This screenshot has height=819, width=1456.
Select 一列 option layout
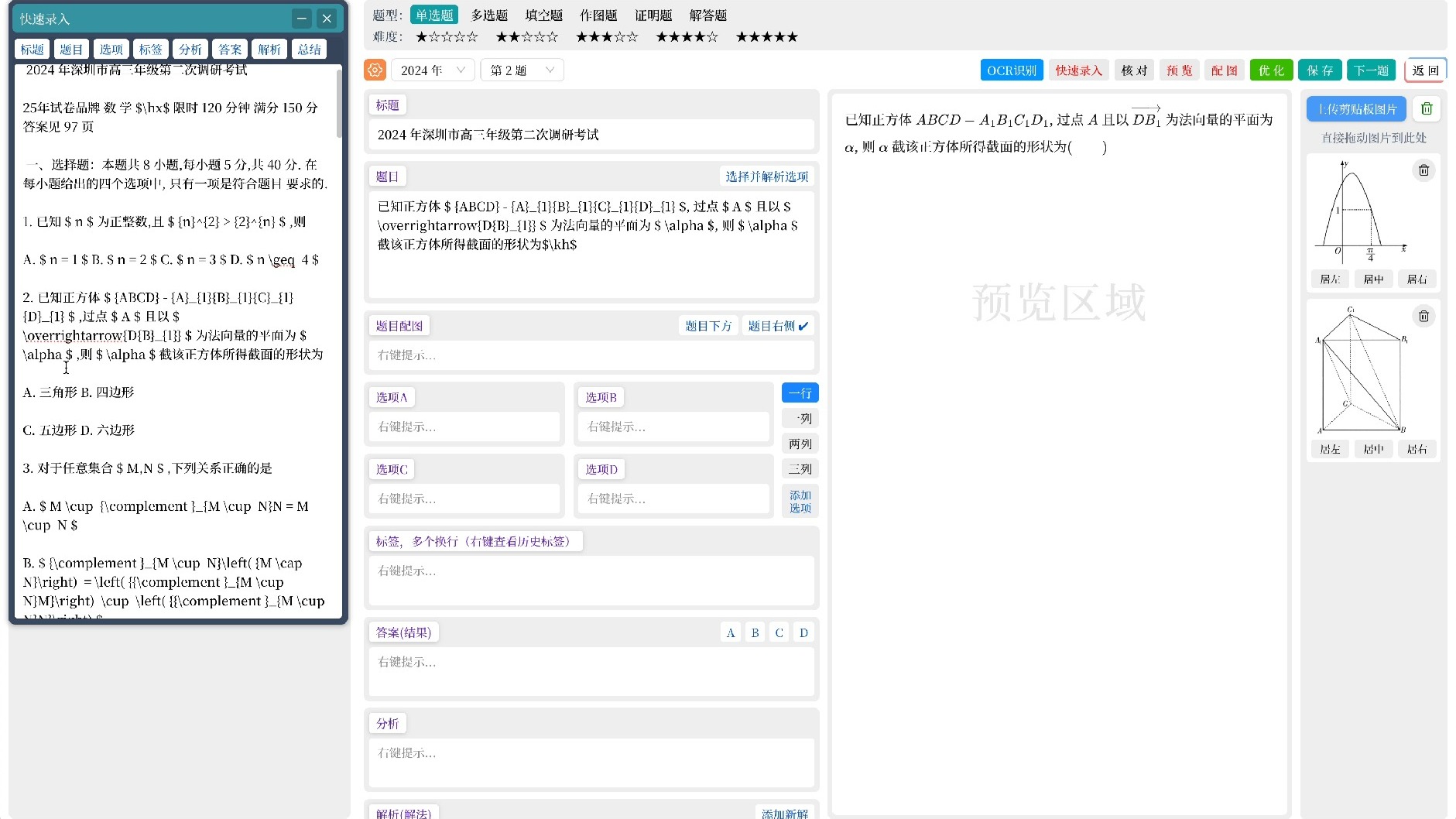coord(800,419)
